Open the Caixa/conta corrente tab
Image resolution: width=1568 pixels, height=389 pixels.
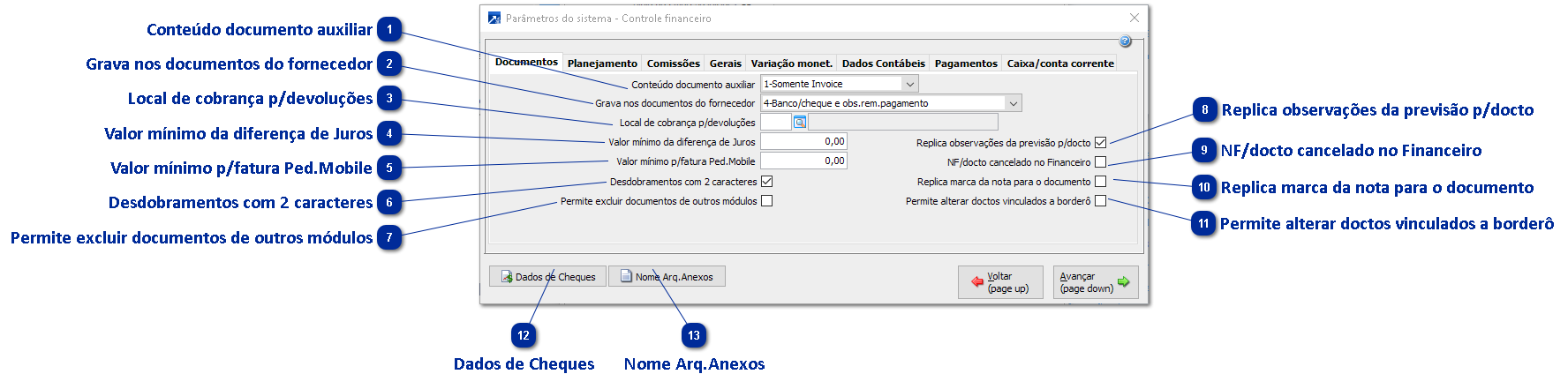pos(1060,64)
